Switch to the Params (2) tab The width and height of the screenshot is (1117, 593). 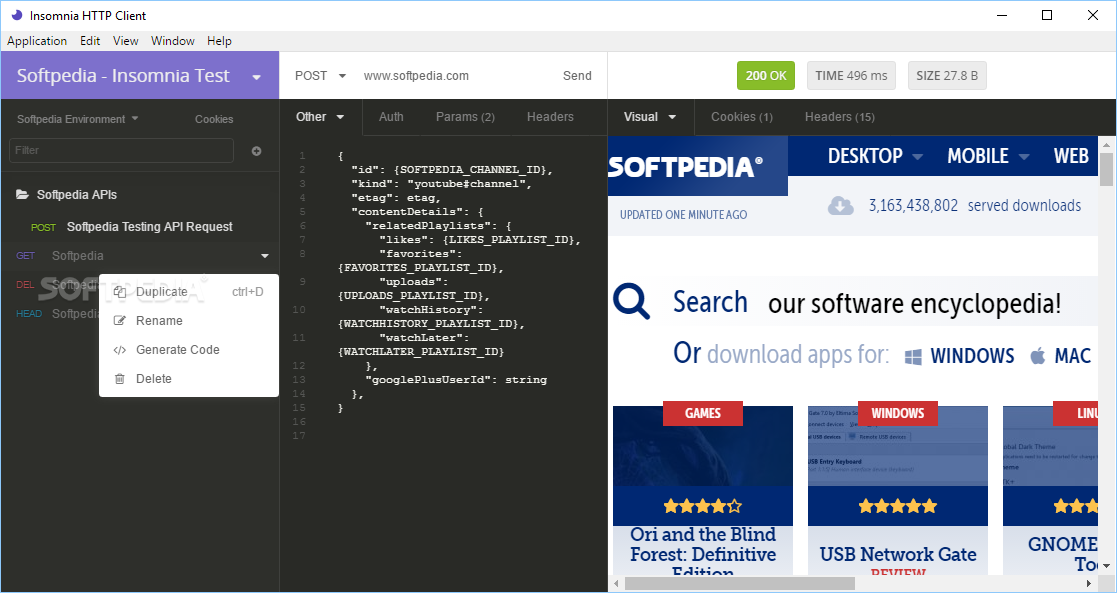tap(465, 117)
